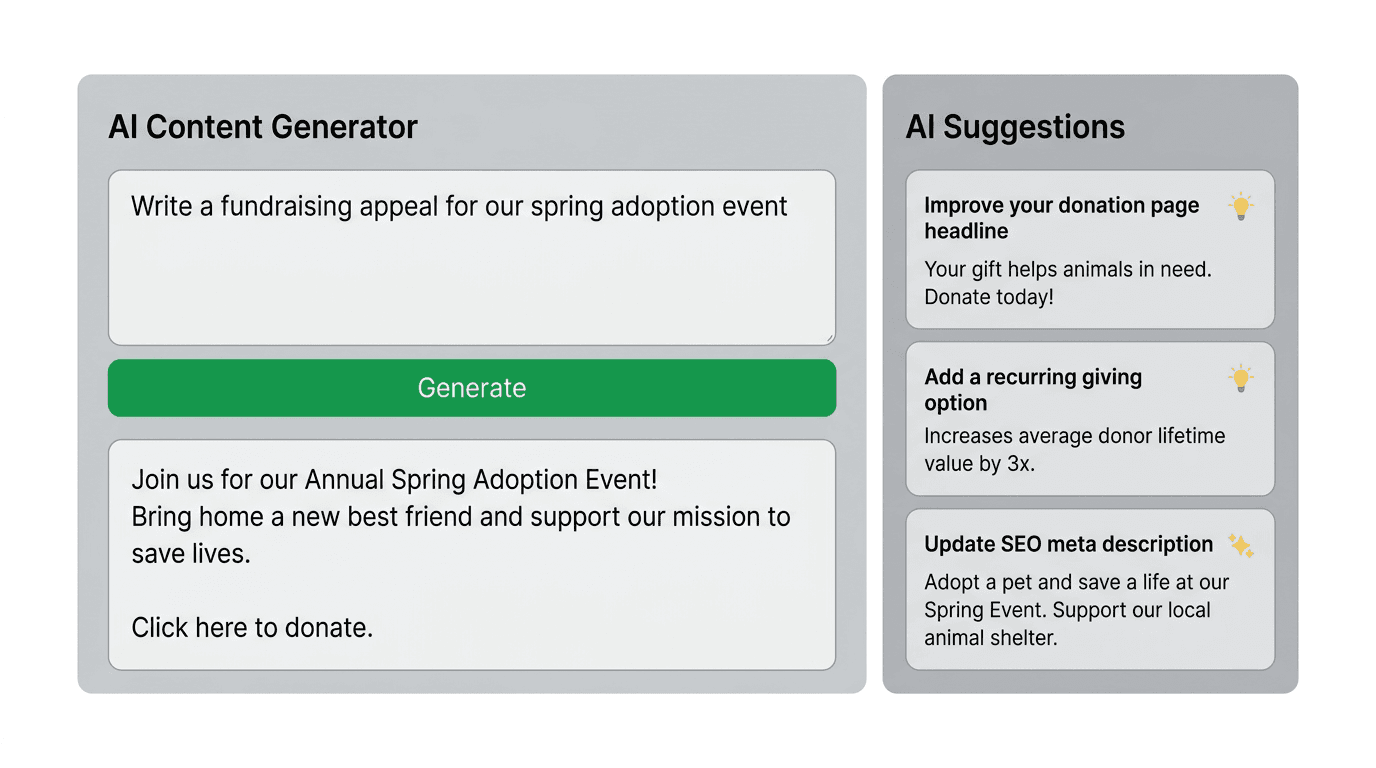Viewport: 1376px width, 768px height.
Task: Click the AI Content Generator heading
Action: (x=263, y=127)
